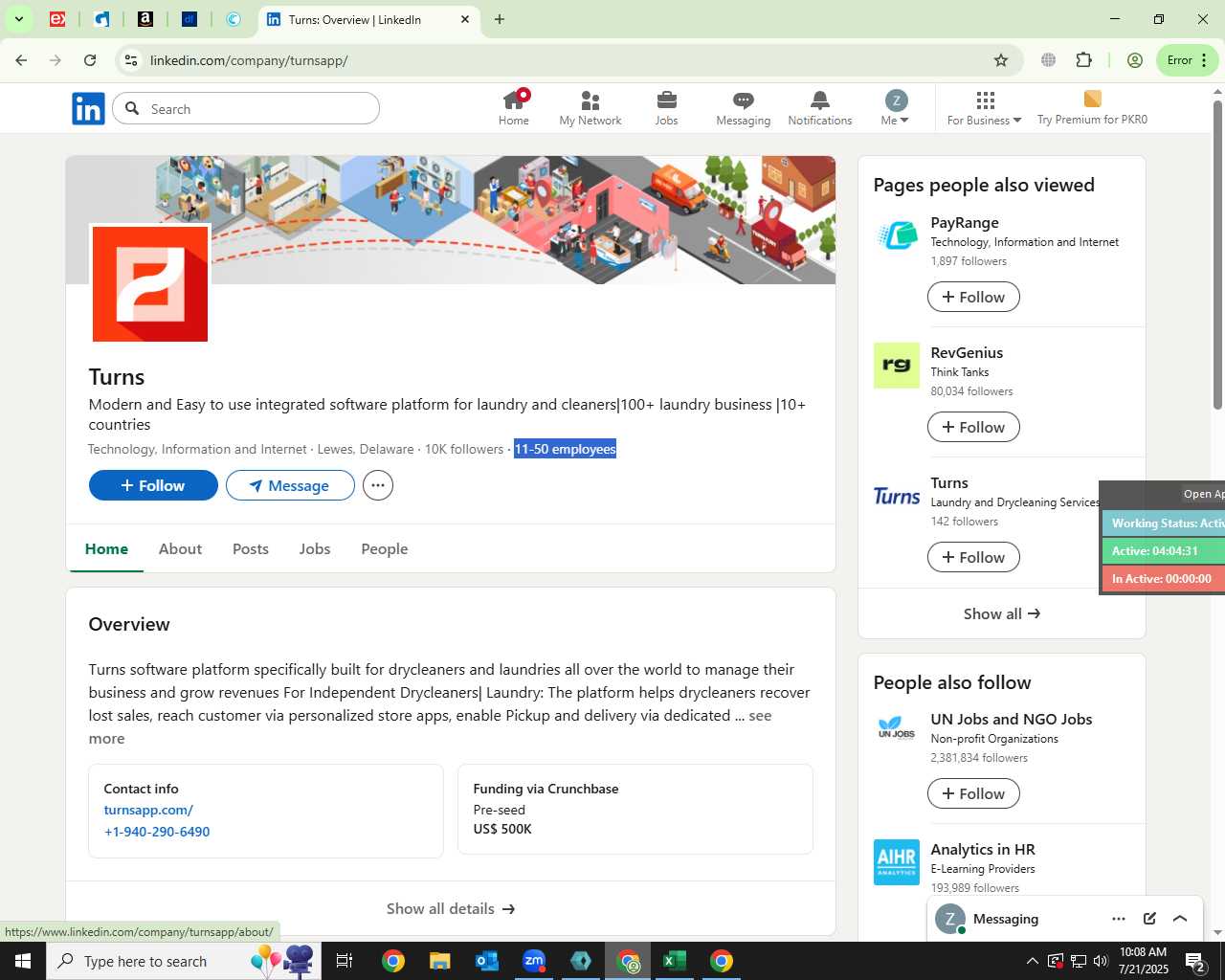This screenshot has height=980, width=1225.
Task: Click the address bar URL
Action: (x=249, y=60)
